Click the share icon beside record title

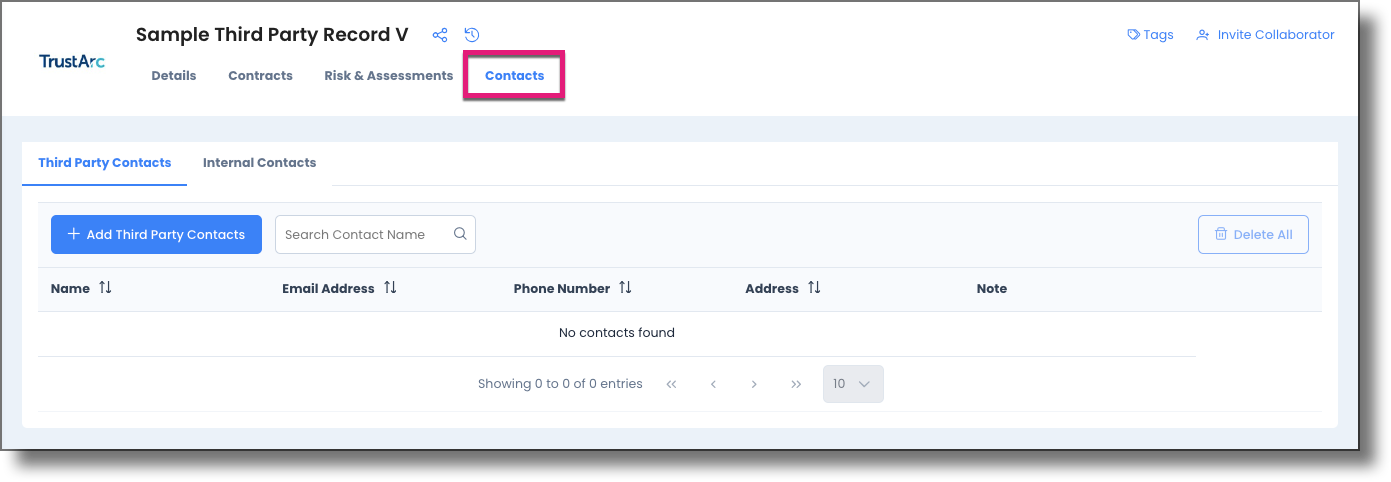pyautogui.click(x=440, y=35)
